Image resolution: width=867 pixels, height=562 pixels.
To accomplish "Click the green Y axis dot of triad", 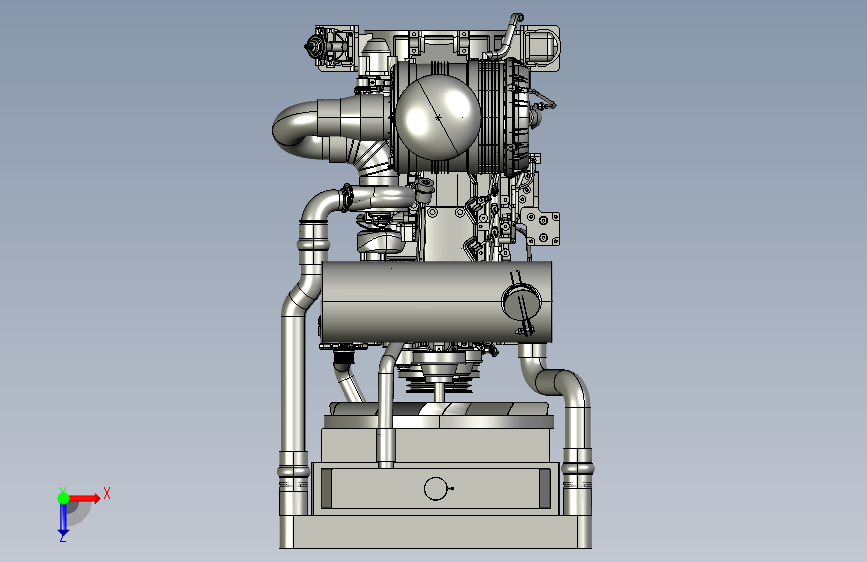I will click(x=63, y=498).
